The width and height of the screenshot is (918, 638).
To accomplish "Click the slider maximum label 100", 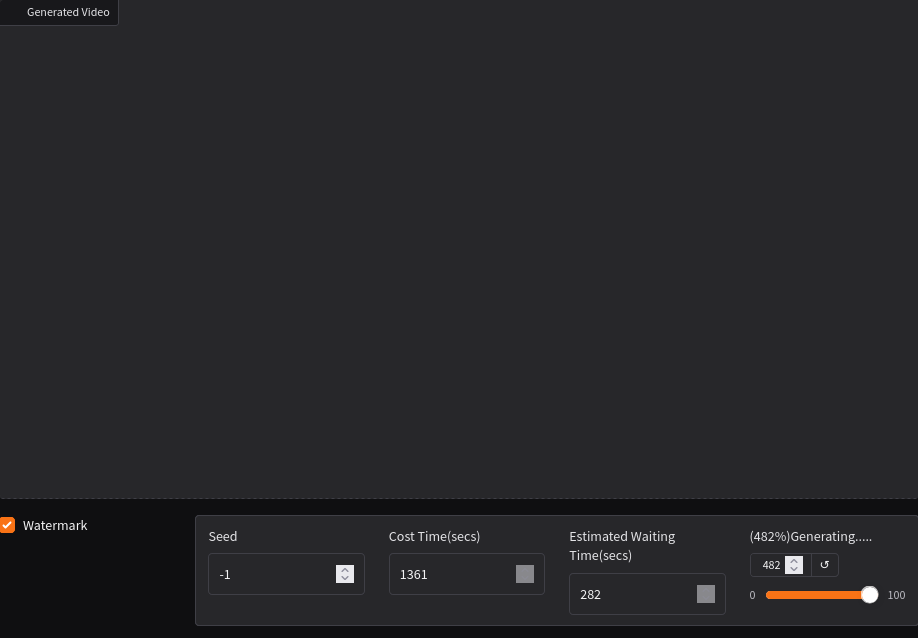I will coord(896,595).
